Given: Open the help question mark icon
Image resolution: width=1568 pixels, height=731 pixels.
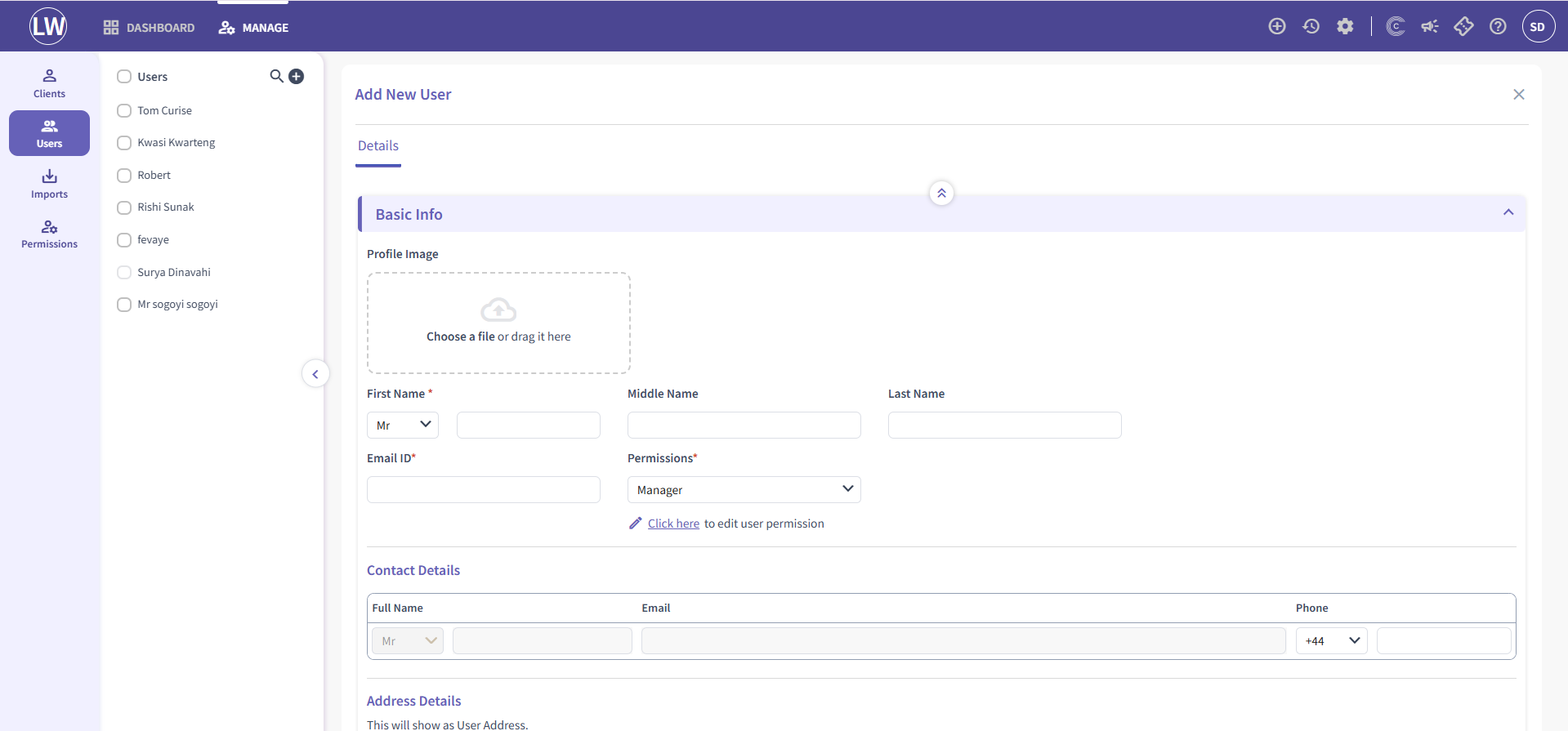Looking at the screenshot, I should (1498, 26).
